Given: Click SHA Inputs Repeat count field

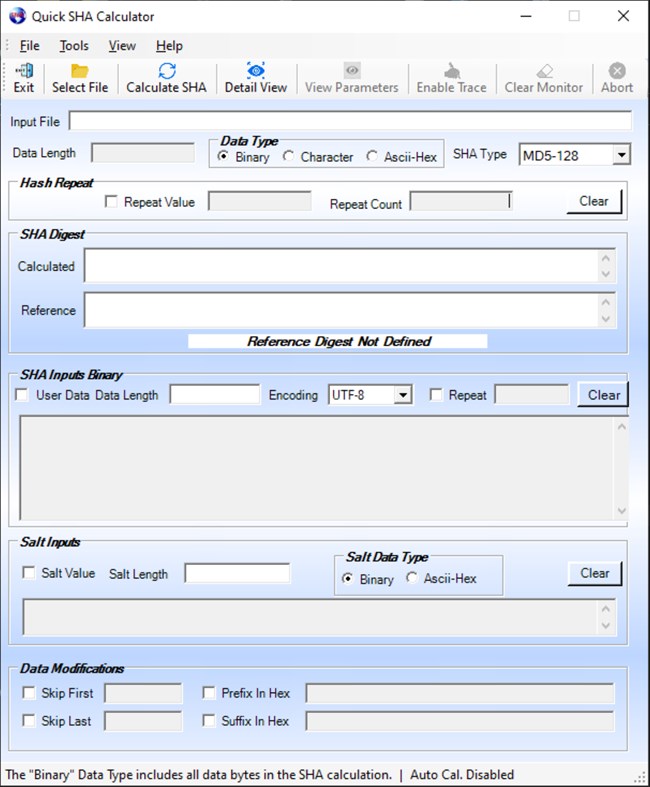Looking at the screenshot, I should click(x=532, y=395).
